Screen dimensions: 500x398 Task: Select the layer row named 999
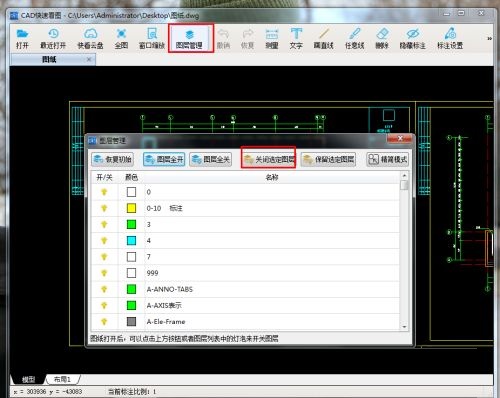pyautogui.click(x=246, y=273)
